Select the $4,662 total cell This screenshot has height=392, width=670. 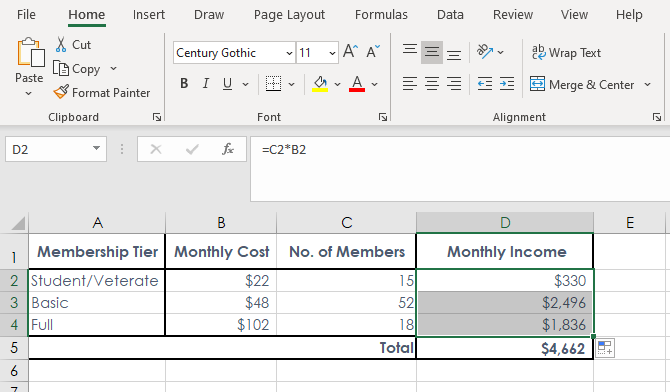505,348
